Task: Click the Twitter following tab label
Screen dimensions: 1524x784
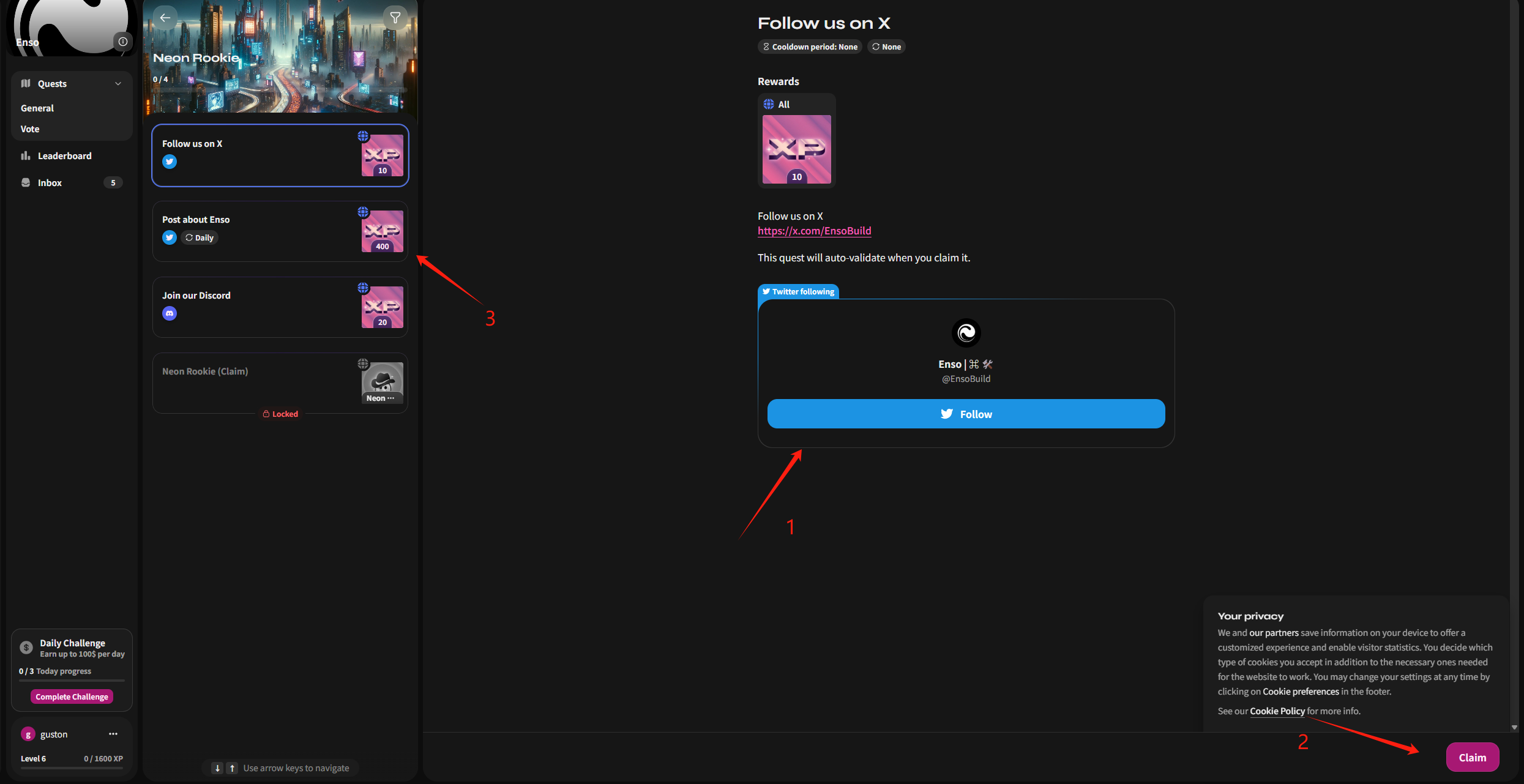Action: click(798, 292)
